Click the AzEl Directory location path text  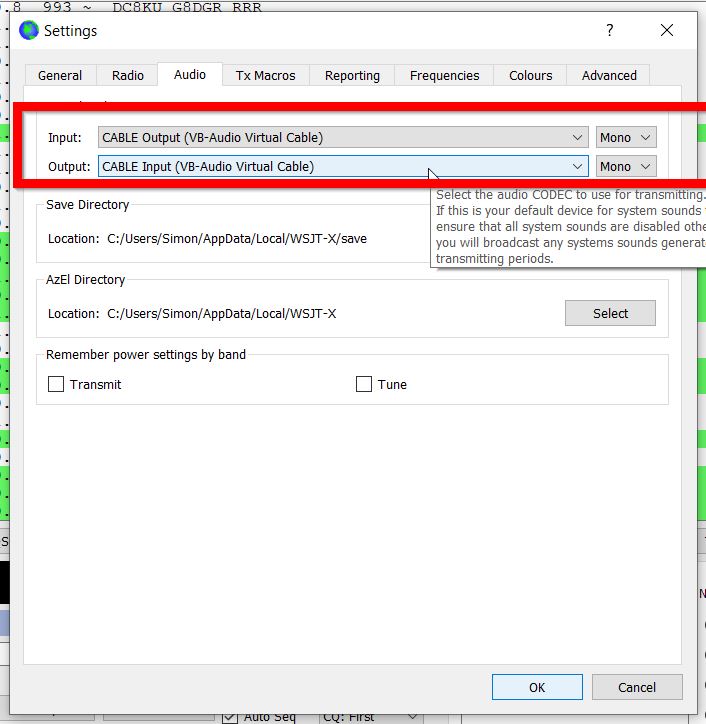(x=222, y=314)
